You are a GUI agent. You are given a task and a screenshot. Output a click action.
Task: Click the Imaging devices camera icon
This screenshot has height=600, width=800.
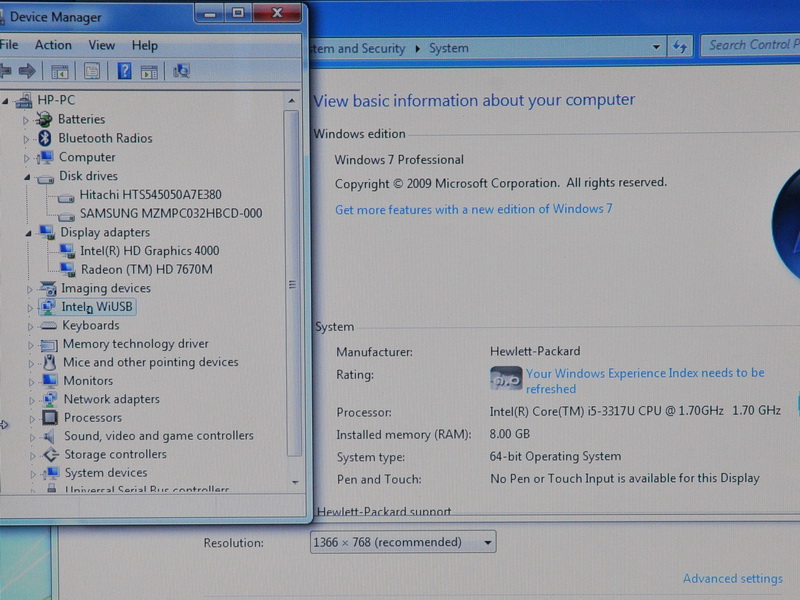point(48,288)
